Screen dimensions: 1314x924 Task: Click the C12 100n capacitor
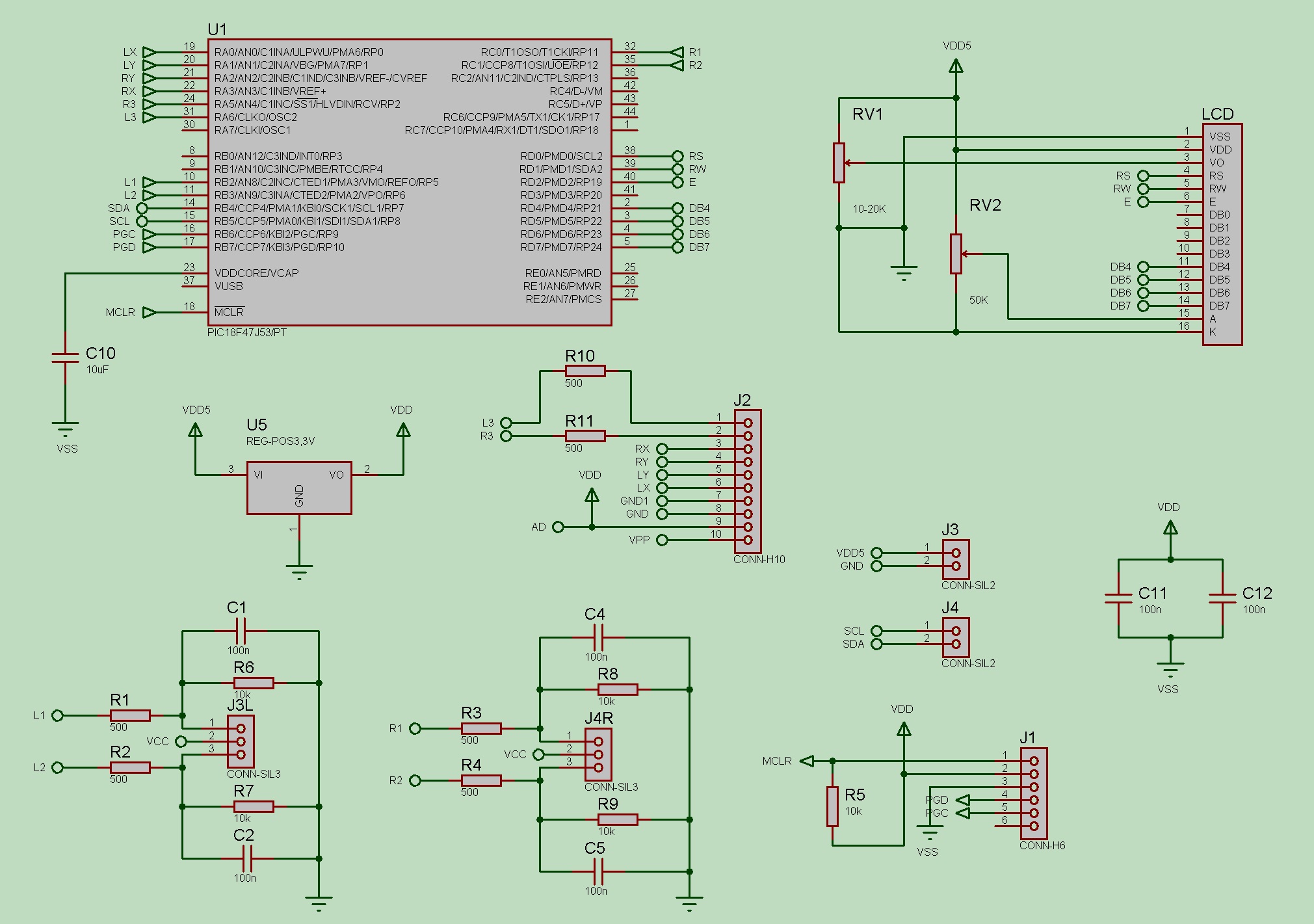[1222, 598]
